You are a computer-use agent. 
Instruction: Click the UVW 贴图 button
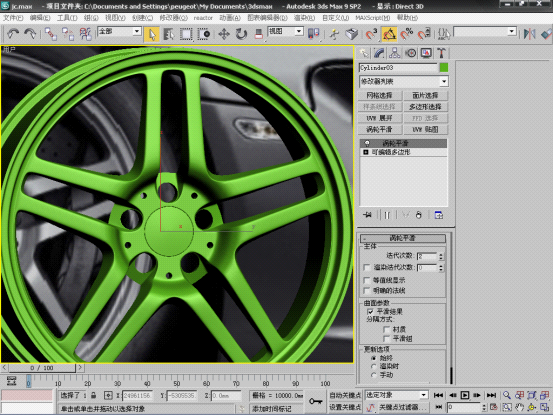pos(425,129)
